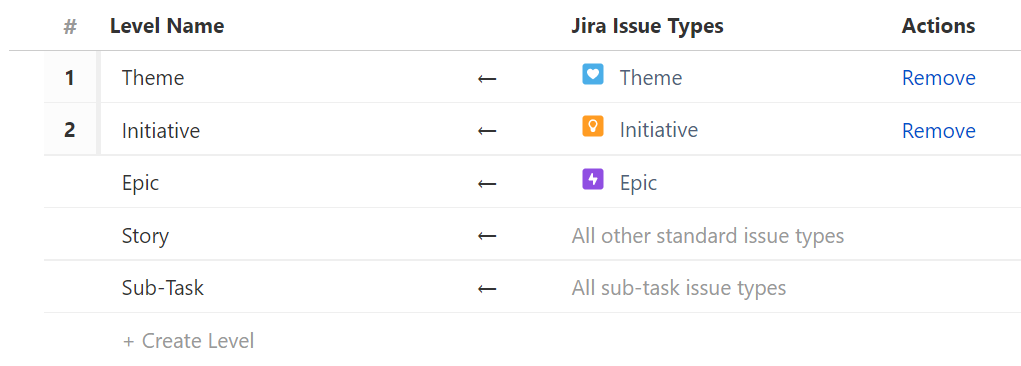Click the Sub-Task level name
Viewport: 1021px width, 366px height.
tap(163, 288)
